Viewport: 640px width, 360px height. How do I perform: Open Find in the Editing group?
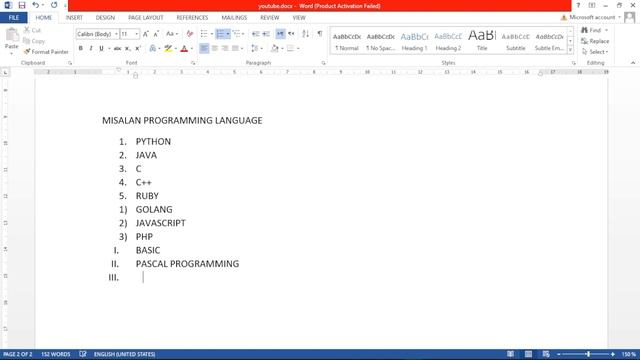591,30
